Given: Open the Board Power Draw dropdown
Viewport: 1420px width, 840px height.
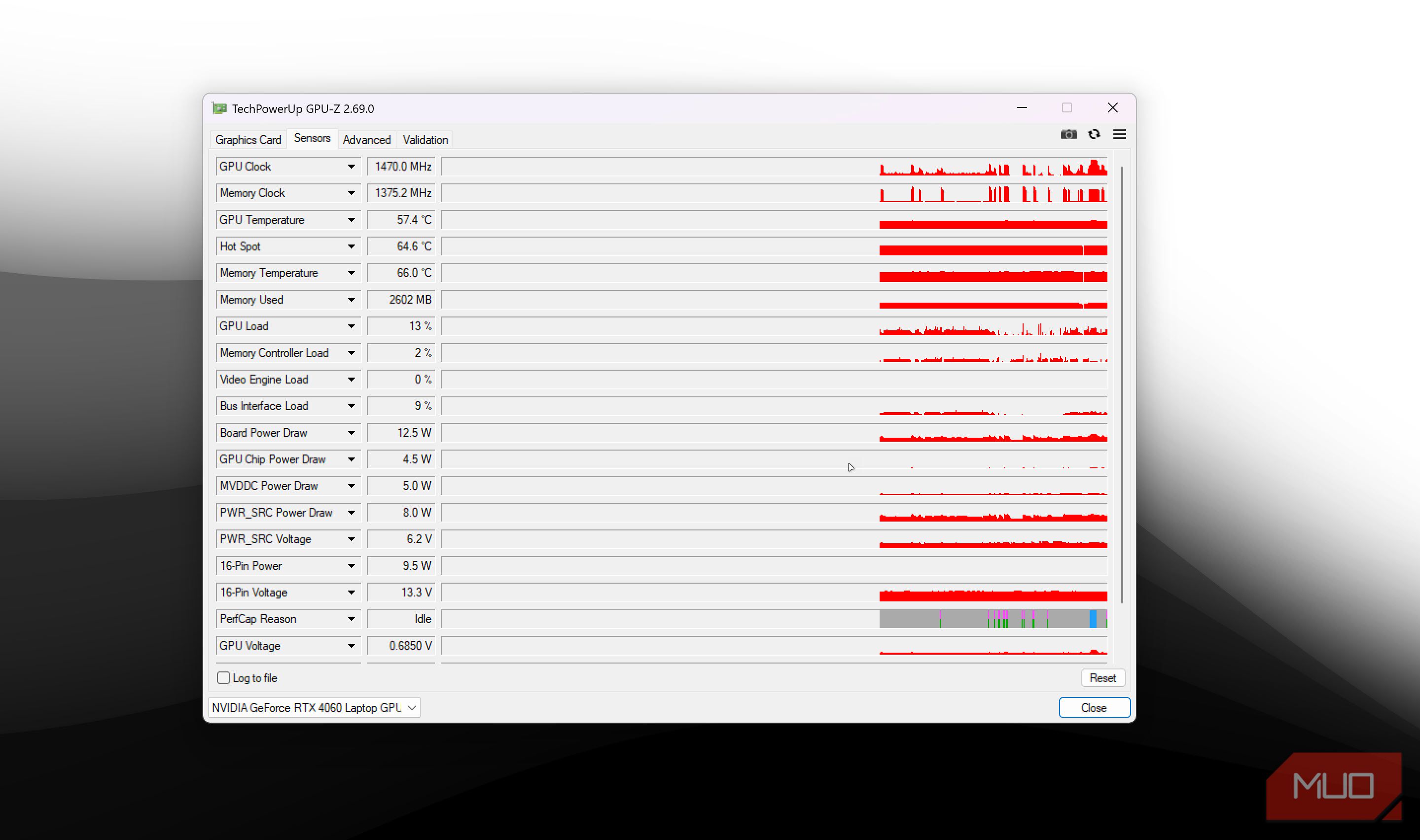Looking at the screenshot, I should point(351,432).
